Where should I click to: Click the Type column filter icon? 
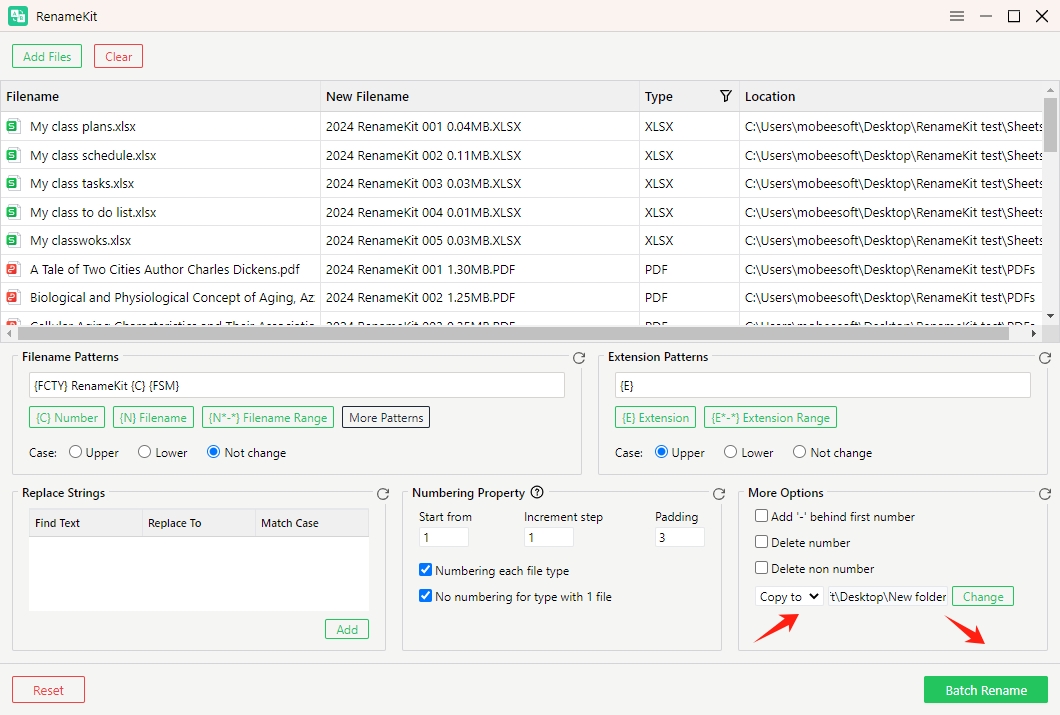[726, 96]
